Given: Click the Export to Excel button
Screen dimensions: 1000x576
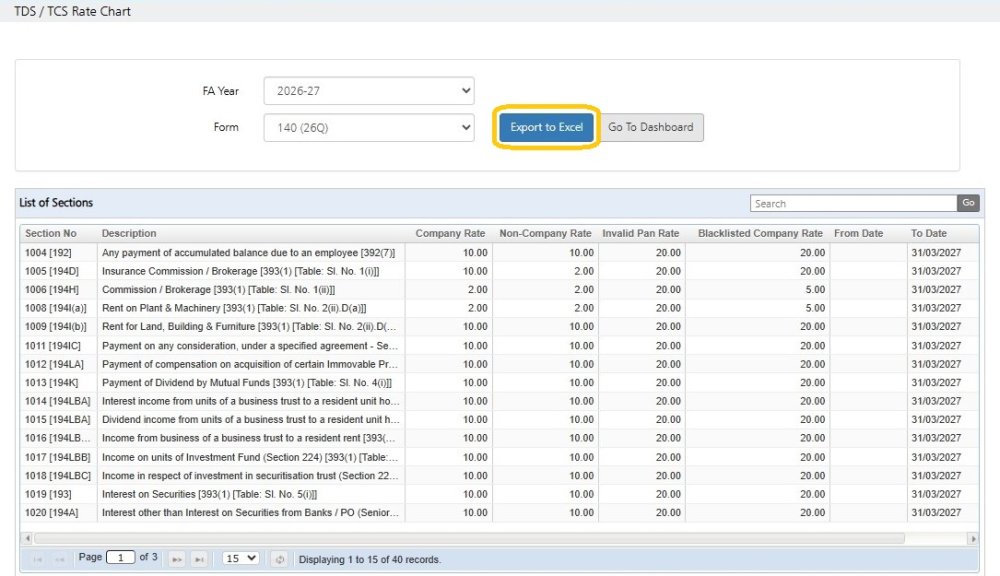Looking at the screenshot, I should coord(547,127).
